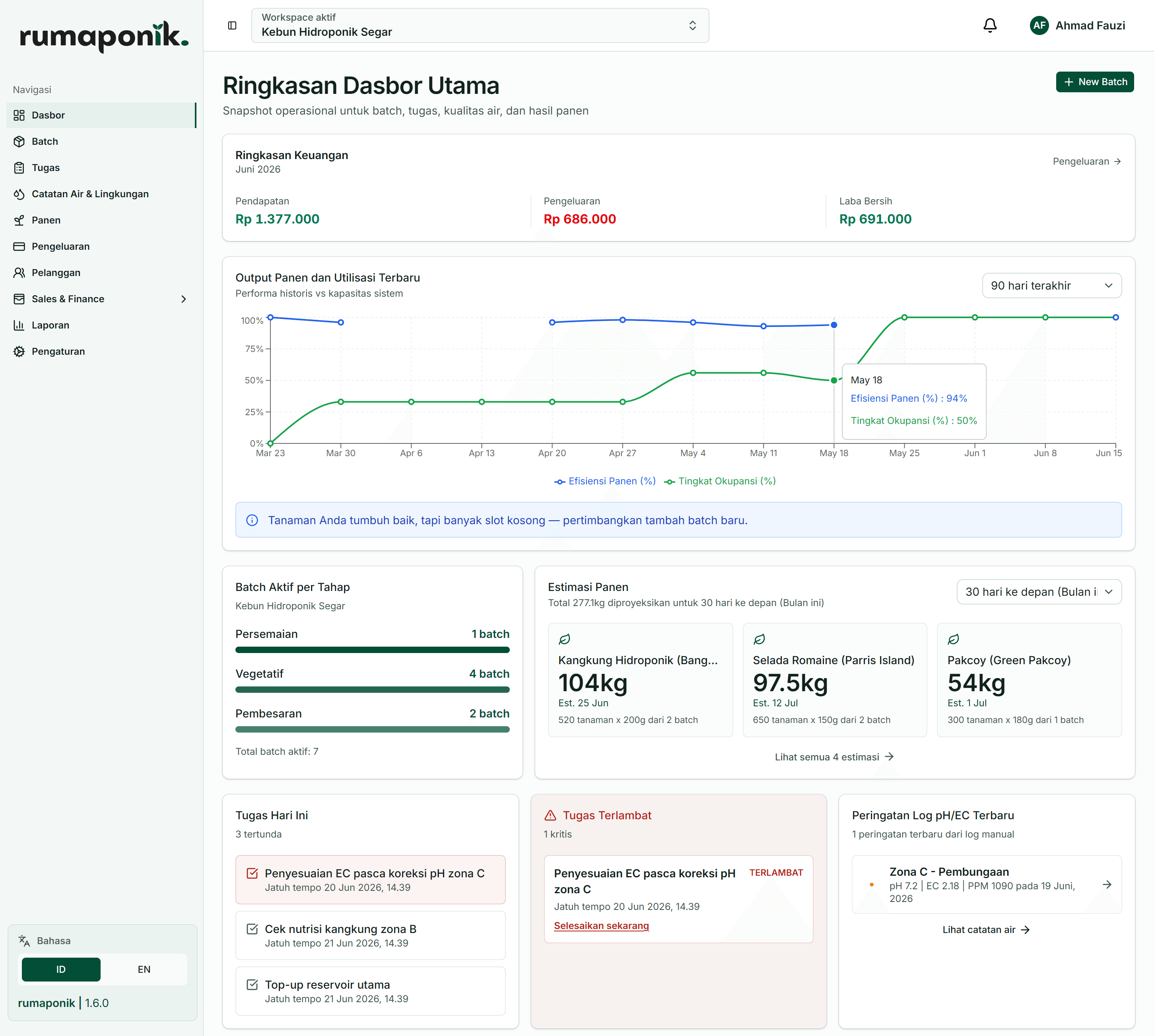This screenshot has height=1036, width=1154.
Task: Switch language to EN
Action: tap(144, 970)
